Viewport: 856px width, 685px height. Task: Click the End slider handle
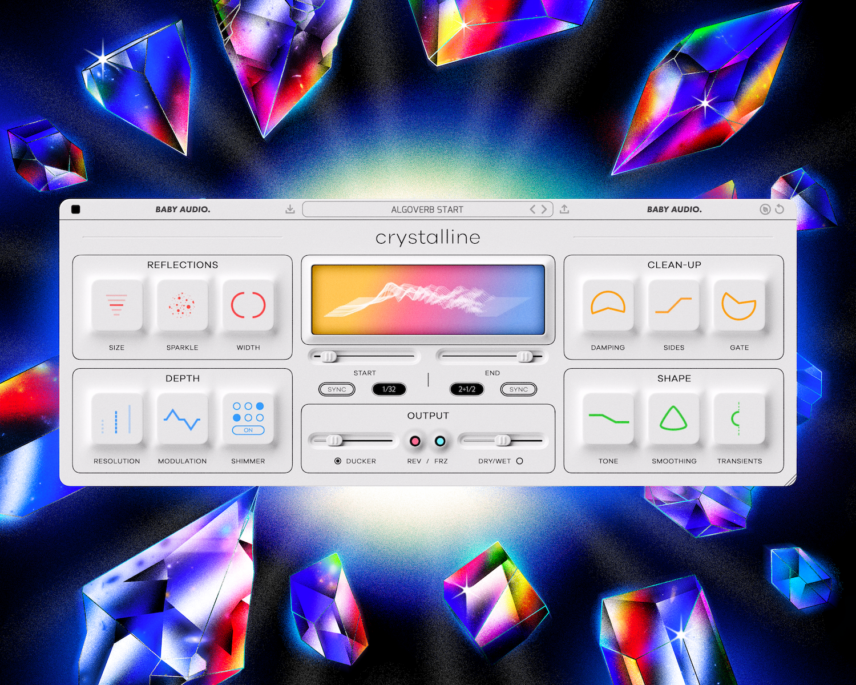click(x=525, y=356)
